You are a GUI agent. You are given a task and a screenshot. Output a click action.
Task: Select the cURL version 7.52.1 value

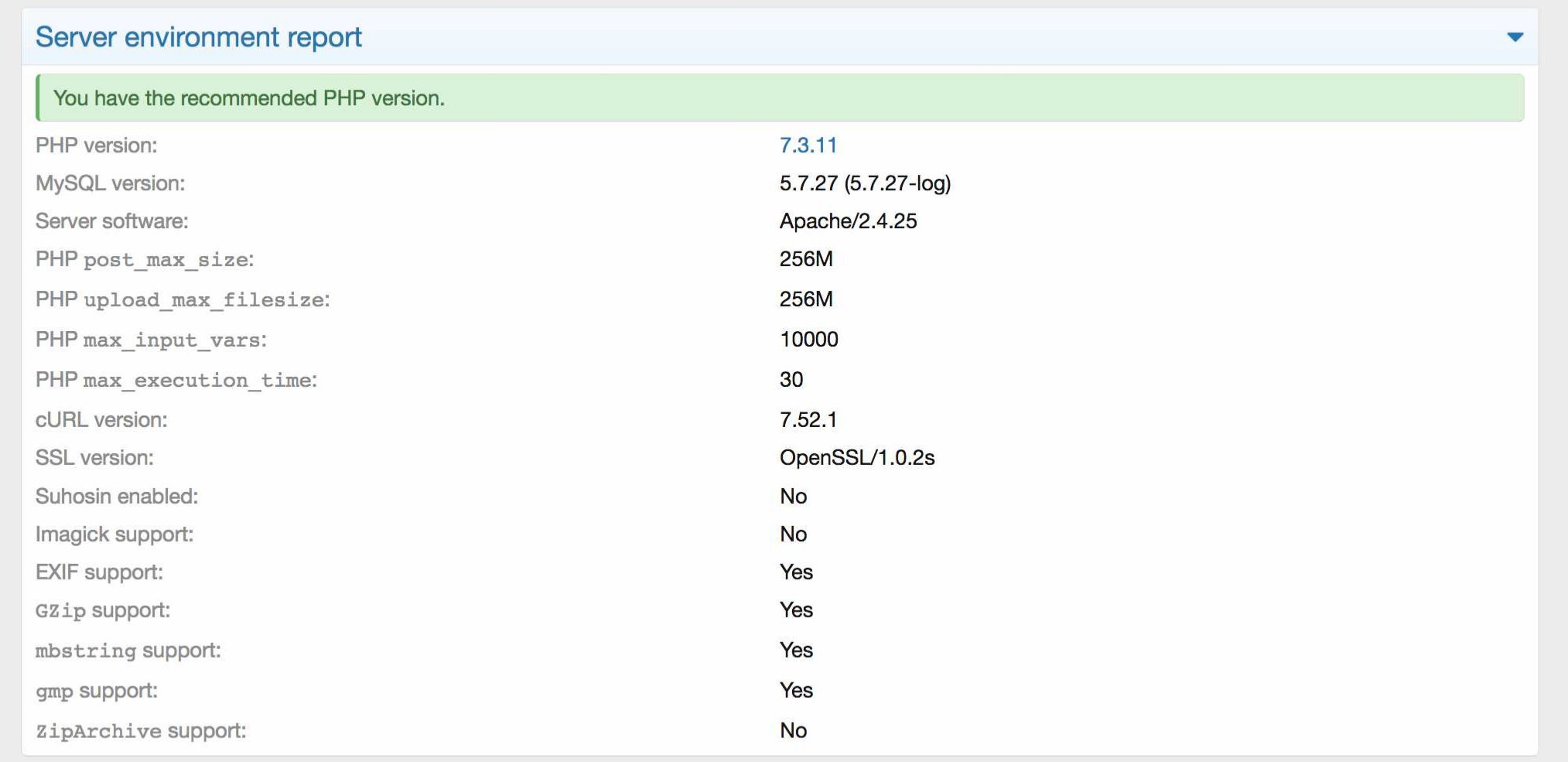(x=808, y=420)
